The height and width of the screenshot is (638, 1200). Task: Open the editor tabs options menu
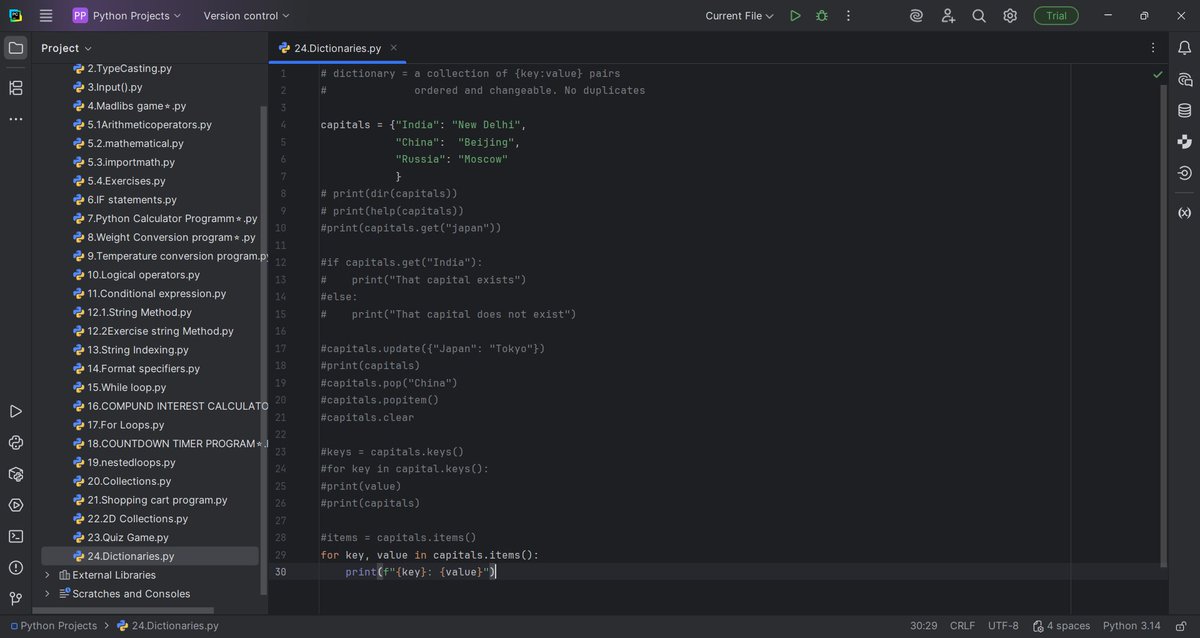pyautogui.click(x=1153, y=48)
